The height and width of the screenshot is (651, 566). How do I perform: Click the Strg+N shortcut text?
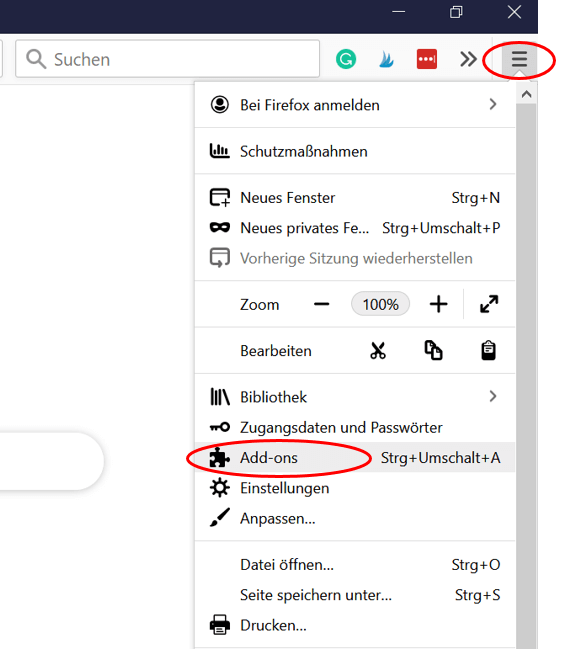[x=475, y=198]
